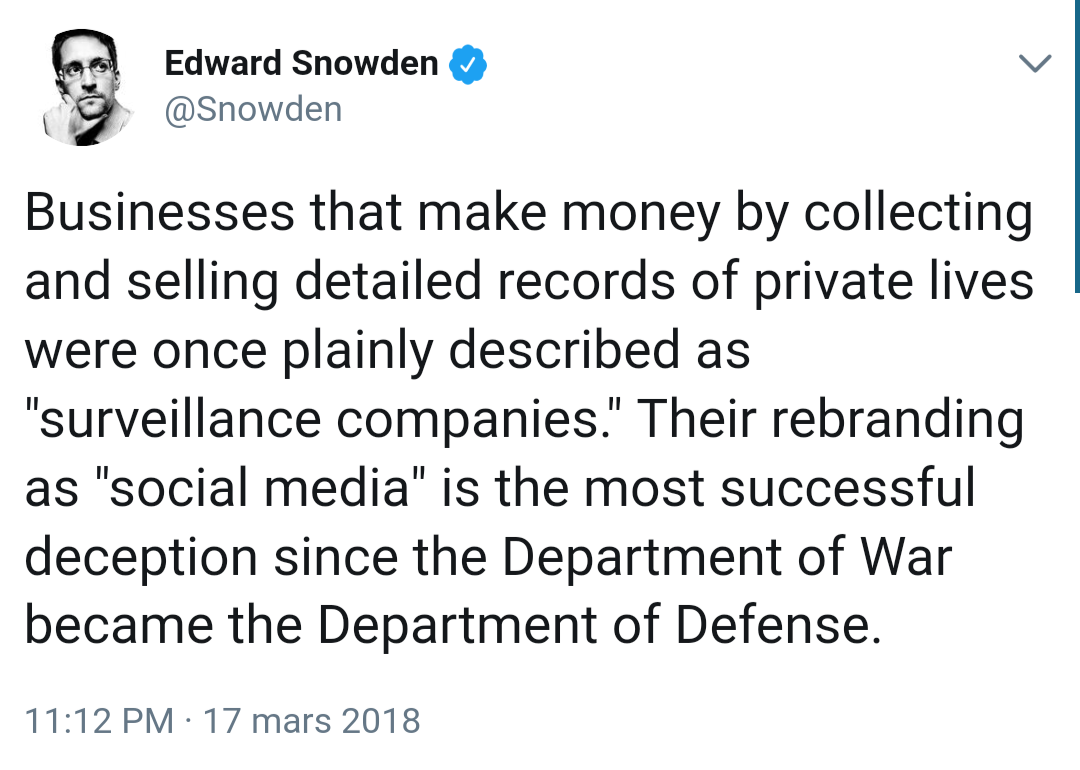Click the 11:12 PM timestamp
This screenshot has width=1080, height=770.
(98, 720)
